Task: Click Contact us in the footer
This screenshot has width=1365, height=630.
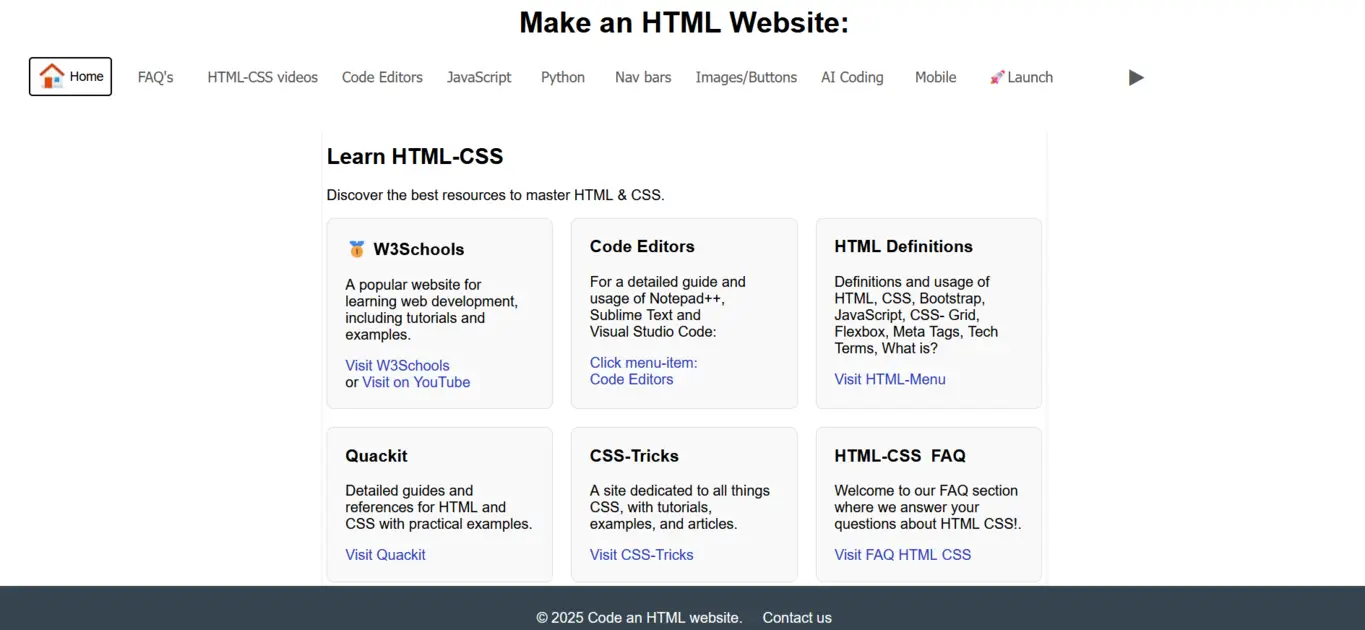Action: click(x=796, y=617)
